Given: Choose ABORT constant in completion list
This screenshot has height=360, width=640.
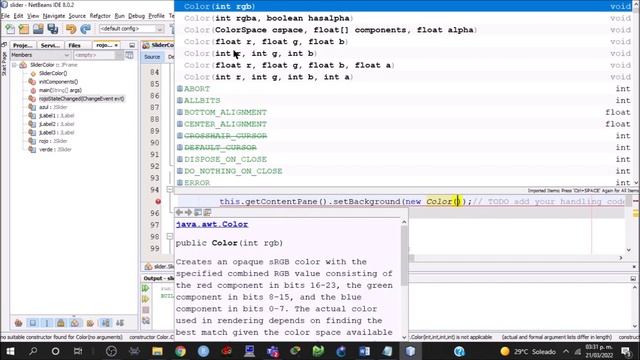Looking at the screenshot, I should 404,89.
